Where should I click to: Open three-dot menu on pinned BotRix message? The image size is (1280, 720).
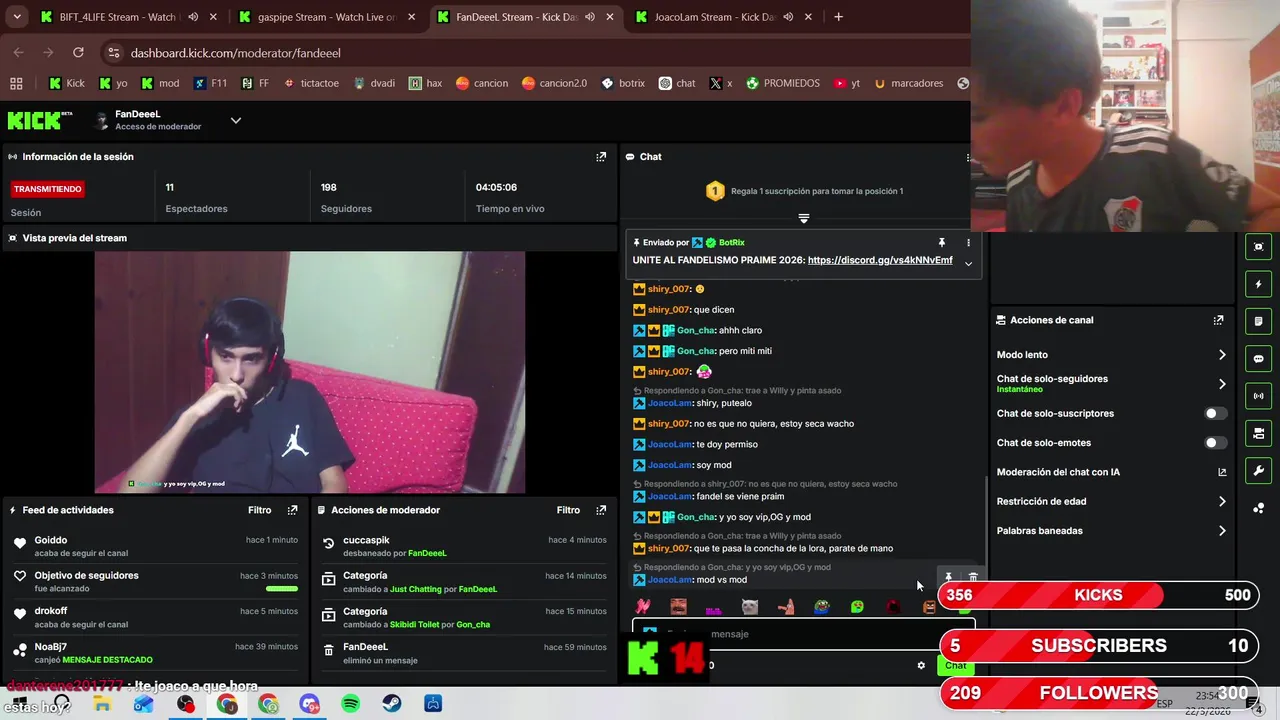click(967, 242)
